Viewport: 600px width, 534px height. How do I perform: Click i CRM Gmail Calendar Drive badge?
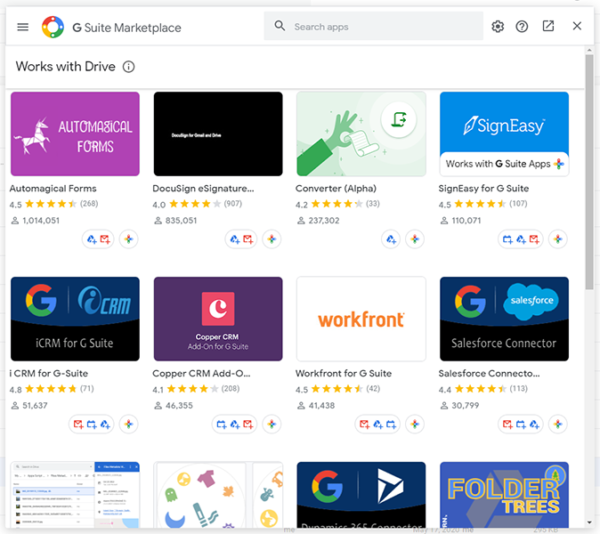91,424
